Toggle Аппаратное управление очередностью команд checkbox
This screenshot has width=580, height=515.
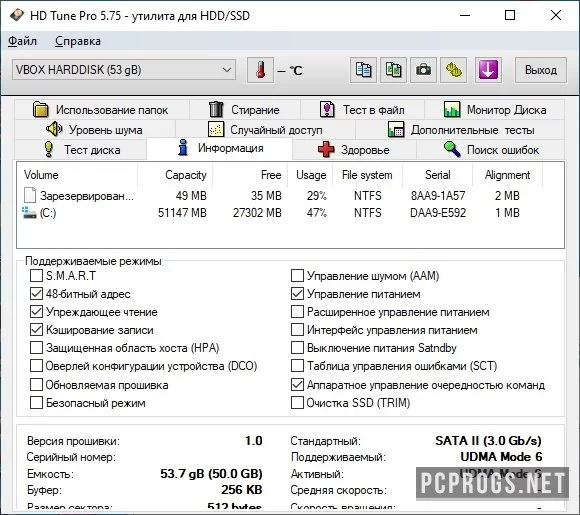point(297,384)
